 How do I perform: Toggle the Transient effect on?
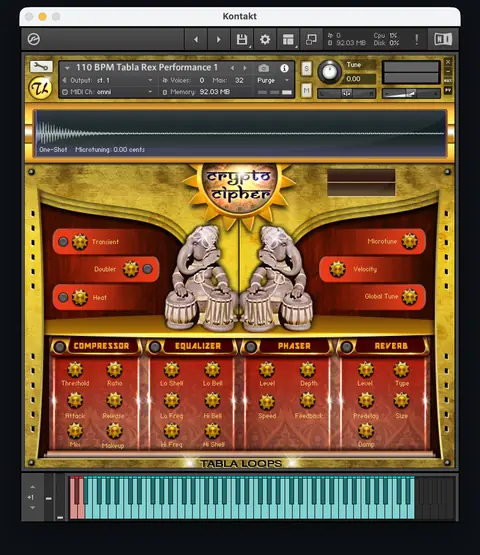click(63, 242)
